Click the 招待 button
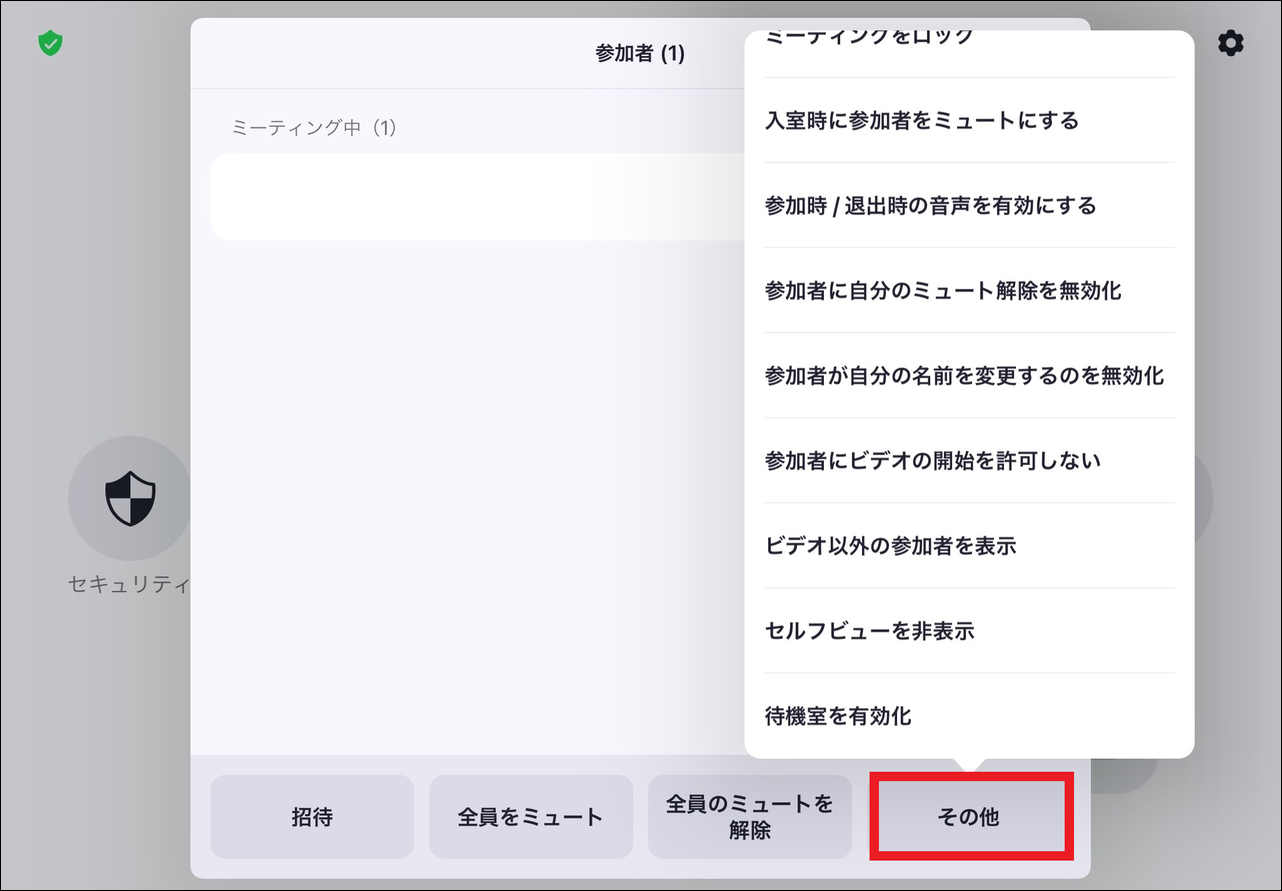Image resolution: width=1282 pixels, height=891 pixels. coord(312,817)
